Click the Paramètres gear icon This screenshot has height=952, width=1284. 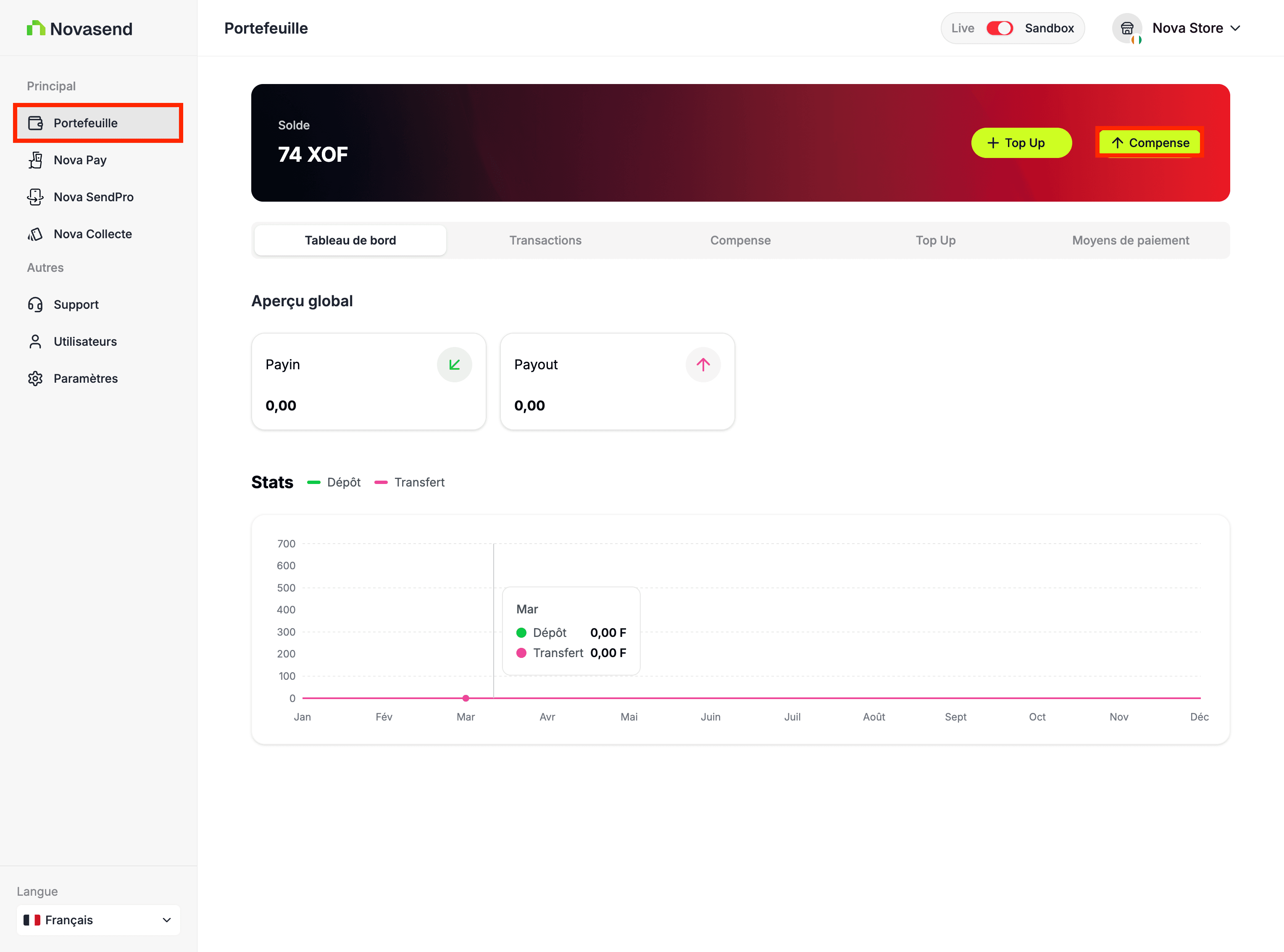coord(36,379)
